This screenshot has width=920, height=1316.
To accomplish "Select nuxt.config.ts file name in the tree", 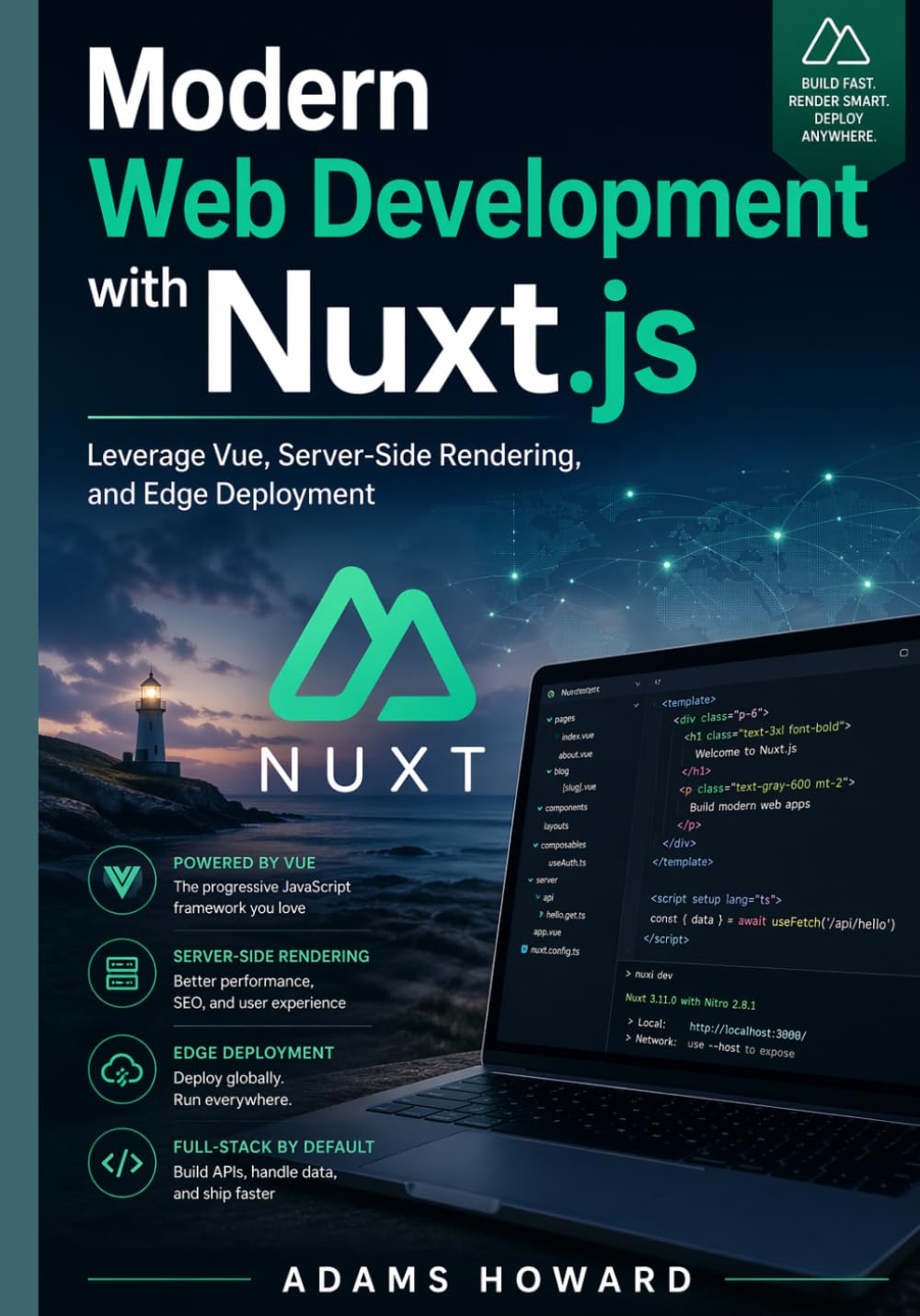I will coord(555,951).
